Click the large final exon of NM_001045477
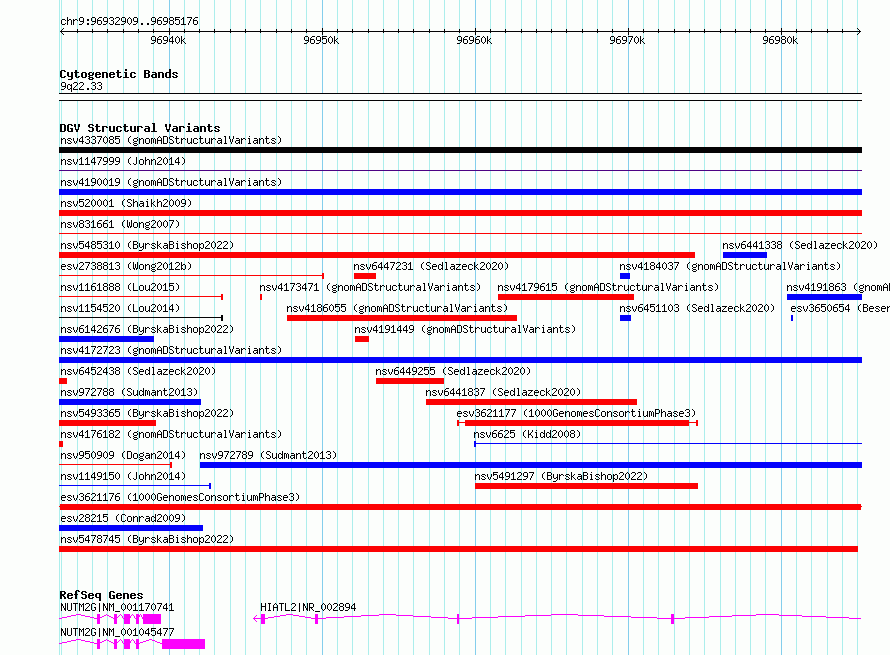Image resolution: width=890 pixels, height=655 pixels. tap(183, 644)
